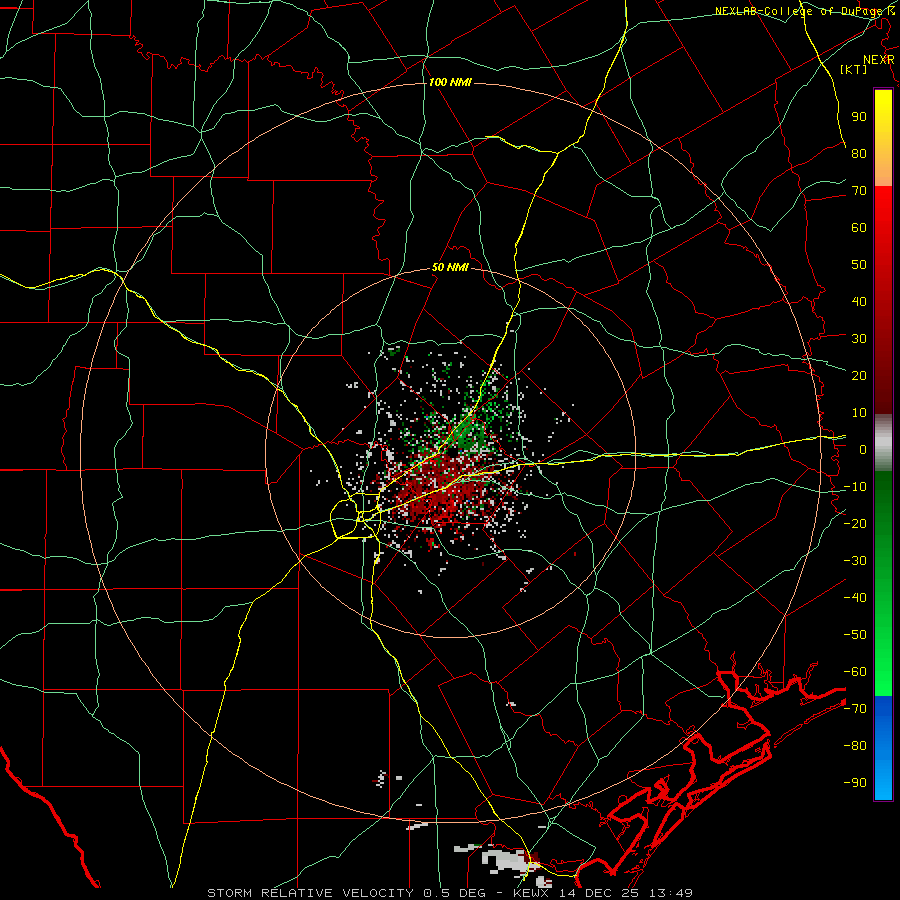
Task: Click the 90 value on the velocity scale
Action: 859,117
